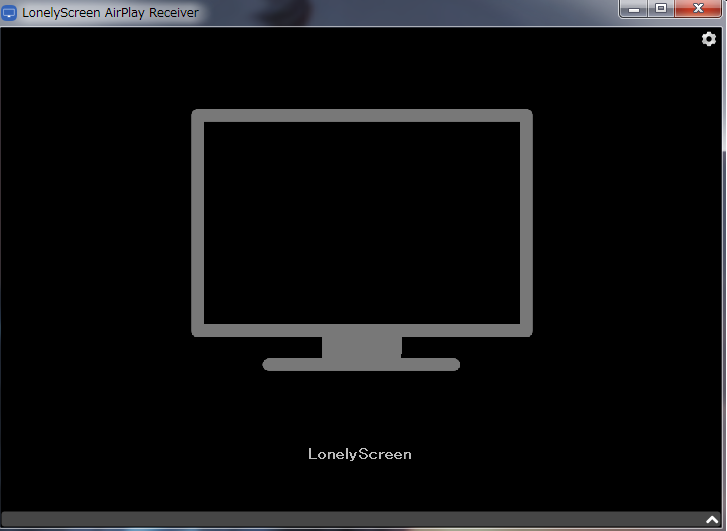This screenshot has width=727, height=531.
Task: Click the LonelyScreen receiver name text
Action: pyautogui.click(x=360, y=454)
